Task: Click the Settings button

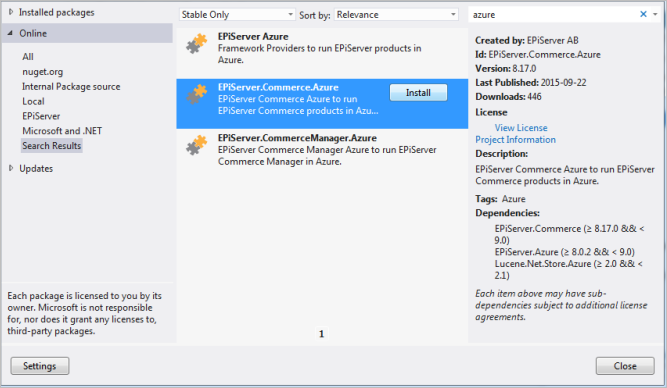Action: click(40, 366)
